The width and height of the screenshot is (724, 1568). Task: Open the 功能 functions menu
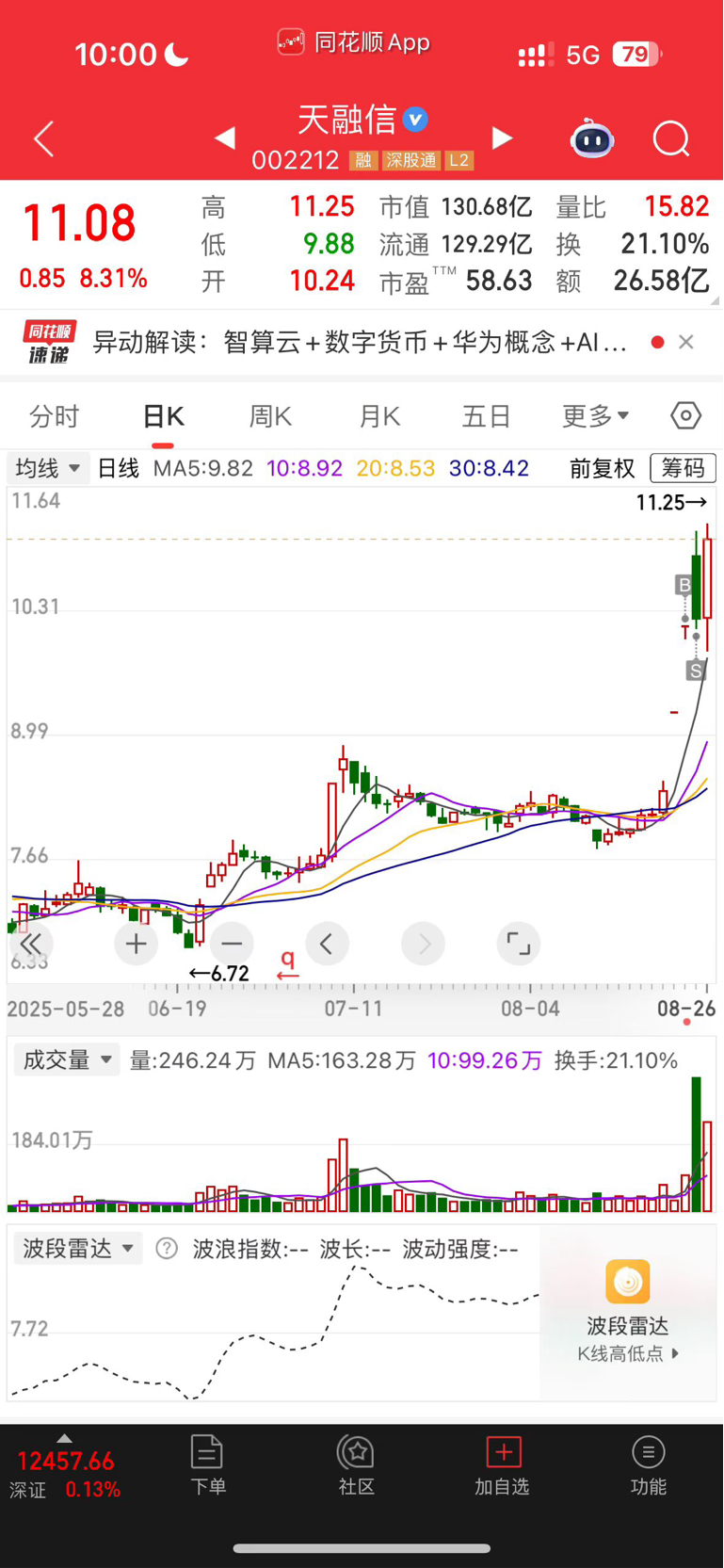click(649, 1465)
